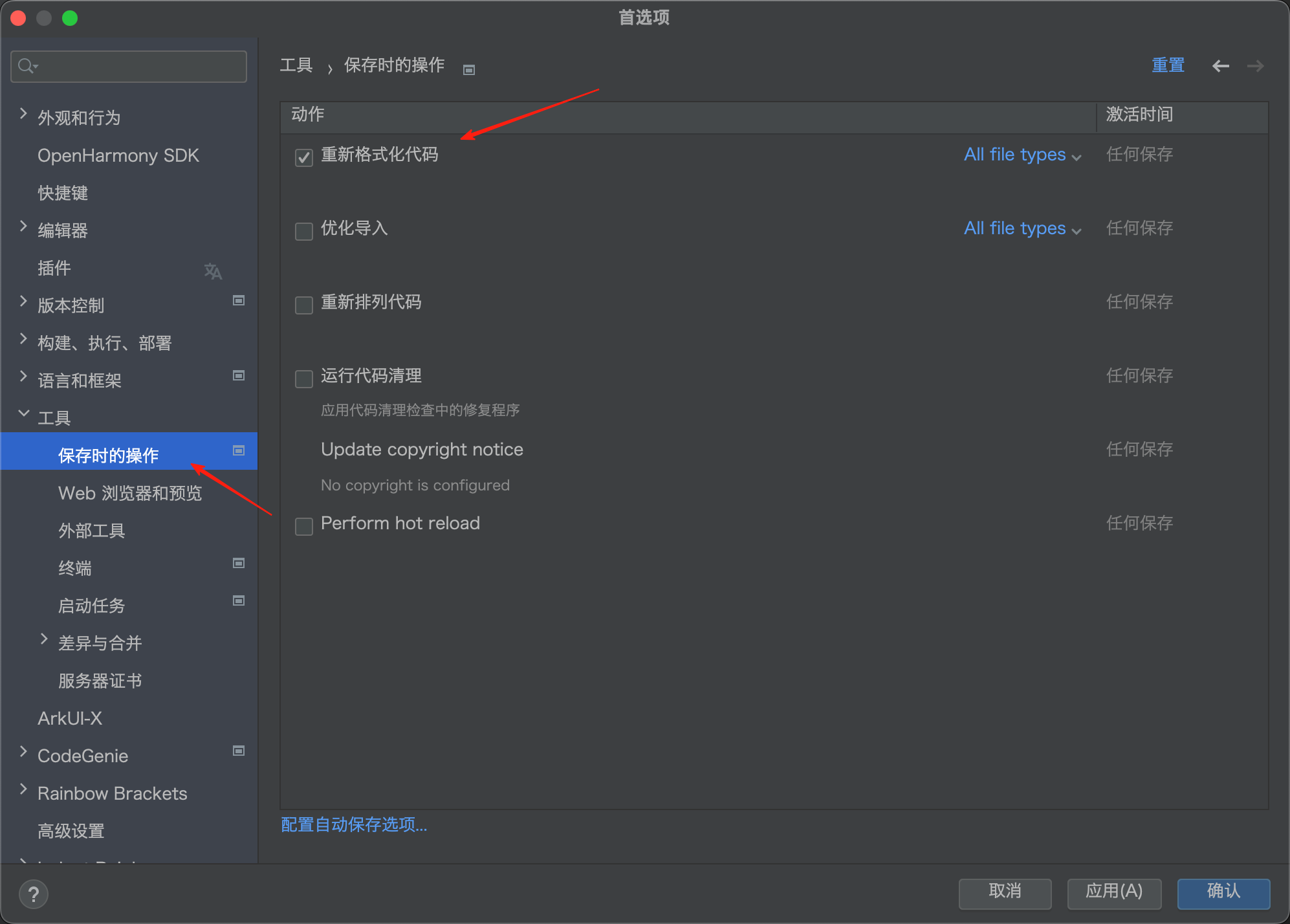Screen dimensions: 1290x924
Task: Click the project-level icon beside CodeGenie
Action: 239,751
